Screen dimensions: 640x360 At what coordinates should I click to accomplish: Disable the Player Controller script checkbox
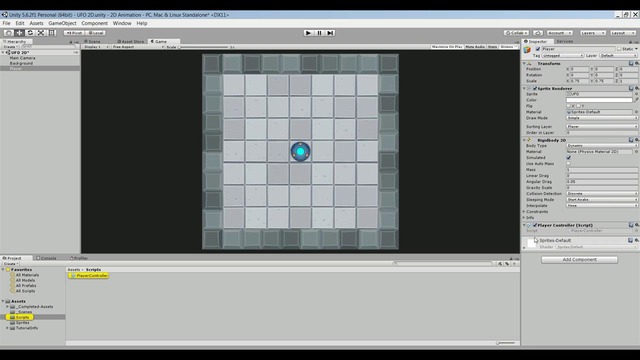[x=535, y=225]
